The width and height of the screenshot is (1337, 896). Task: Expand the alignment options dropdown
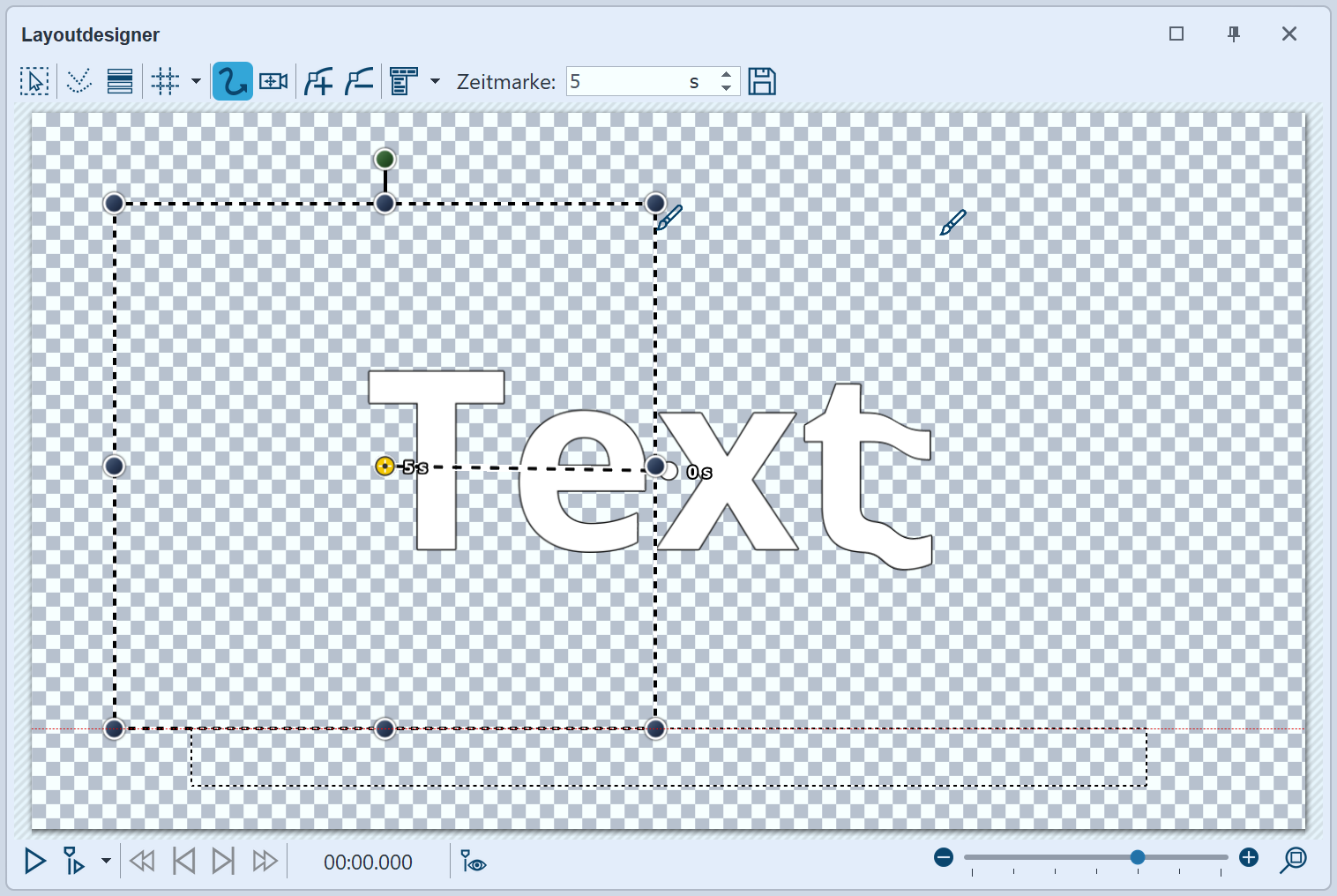click(435, 82)
